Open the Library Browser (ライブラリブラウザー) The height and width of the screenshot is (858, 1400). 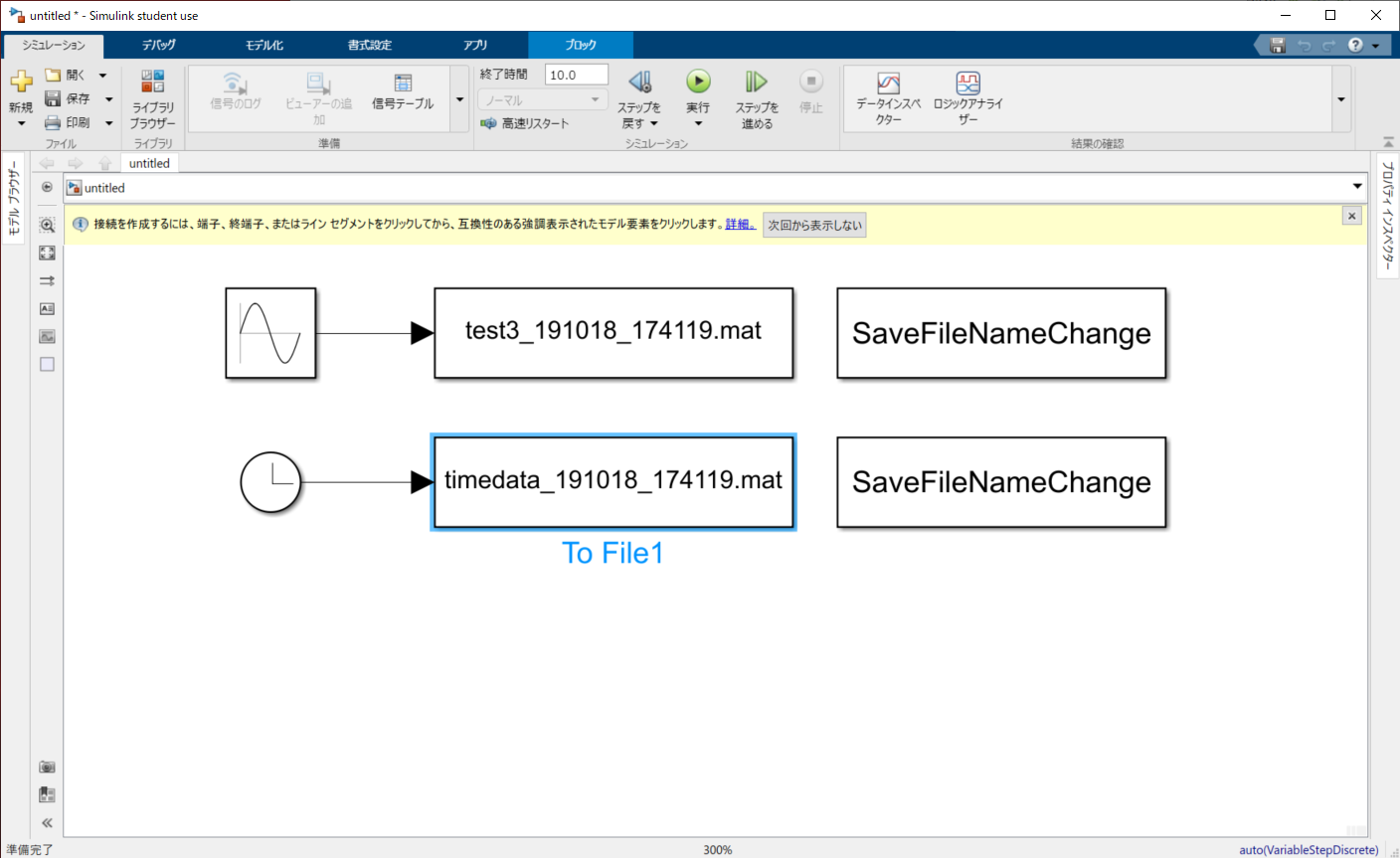152,99
